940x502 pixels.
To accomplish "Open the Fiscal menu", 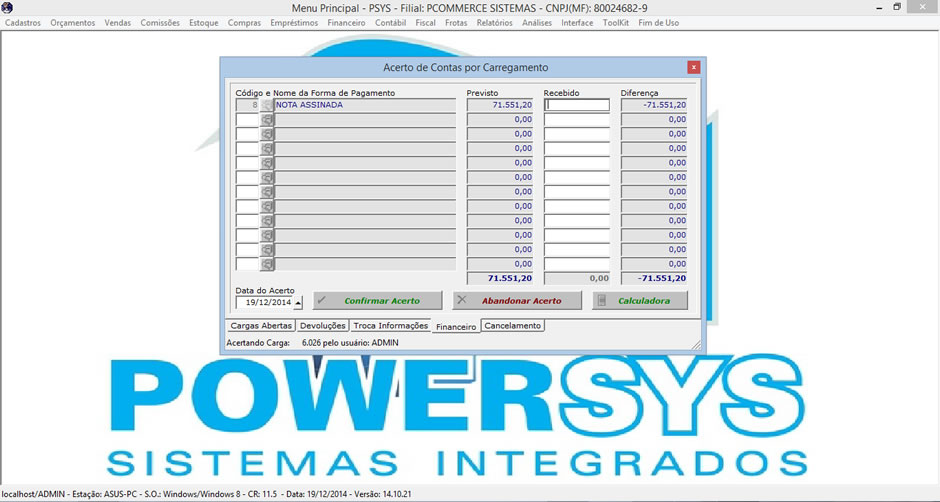I will [426, 23].
